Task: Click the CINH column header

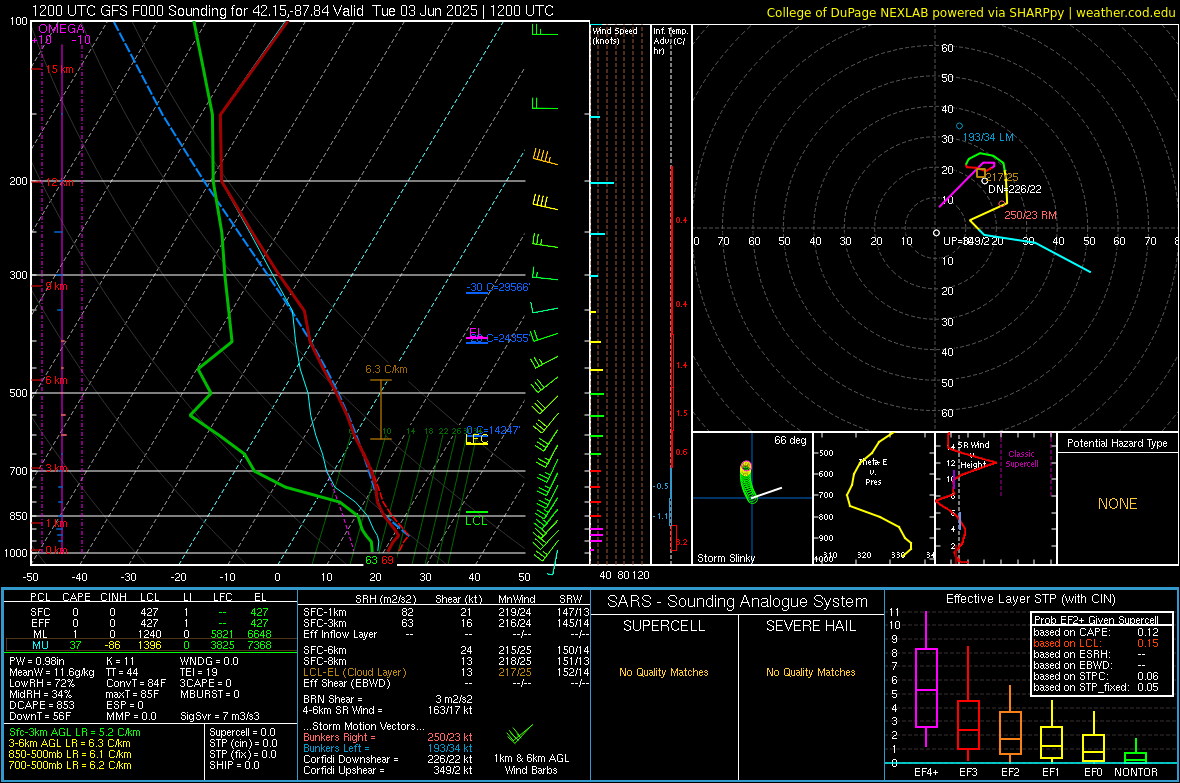Action: [x=114, y=597]
